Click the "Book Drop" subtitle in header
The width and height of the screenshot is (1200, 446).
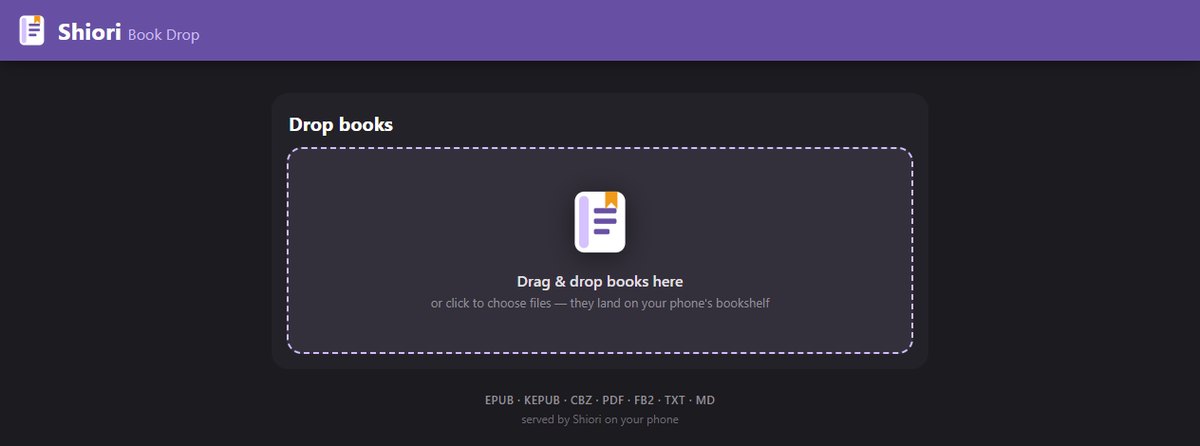163,35
